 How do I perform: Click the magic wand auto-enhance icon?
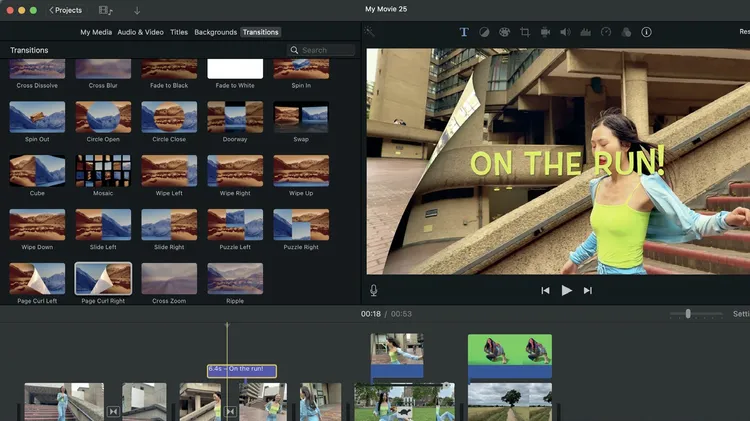371,32
